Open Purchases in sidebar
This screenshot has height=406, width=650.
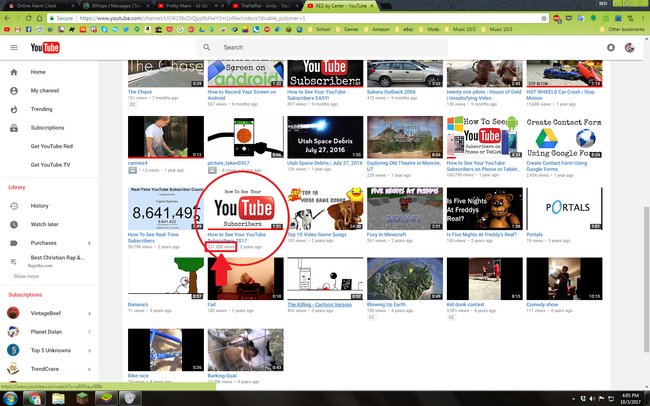[44, 243]
